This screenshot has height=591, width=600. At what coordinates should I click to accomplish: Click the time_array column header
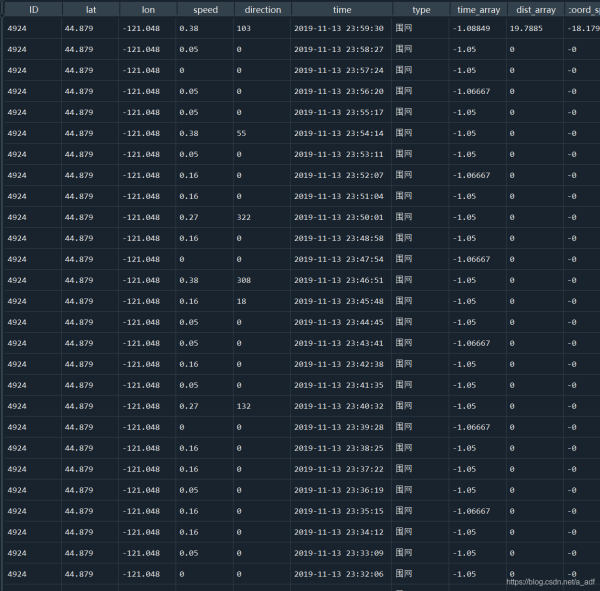478,9
